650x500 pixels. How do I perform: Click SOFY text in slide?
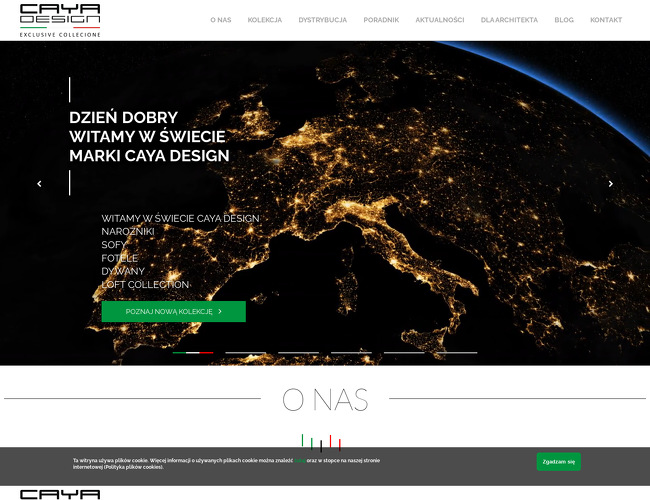[x=113, y=245]
